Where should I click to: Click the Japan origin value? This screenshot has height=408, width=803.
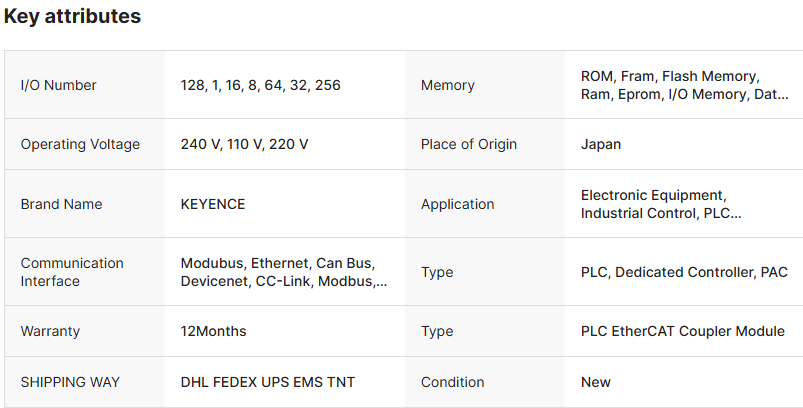click(x=601, y=144)
